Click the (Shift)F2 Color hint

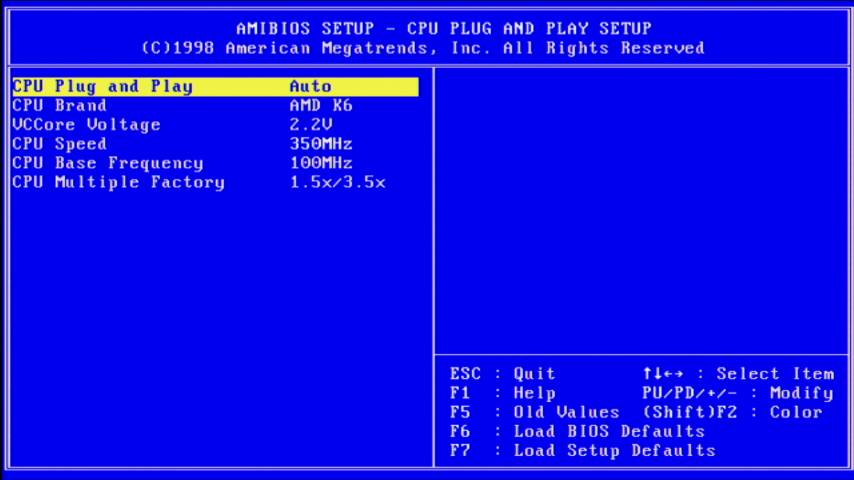pyautogui.click(x=732, y=412)
